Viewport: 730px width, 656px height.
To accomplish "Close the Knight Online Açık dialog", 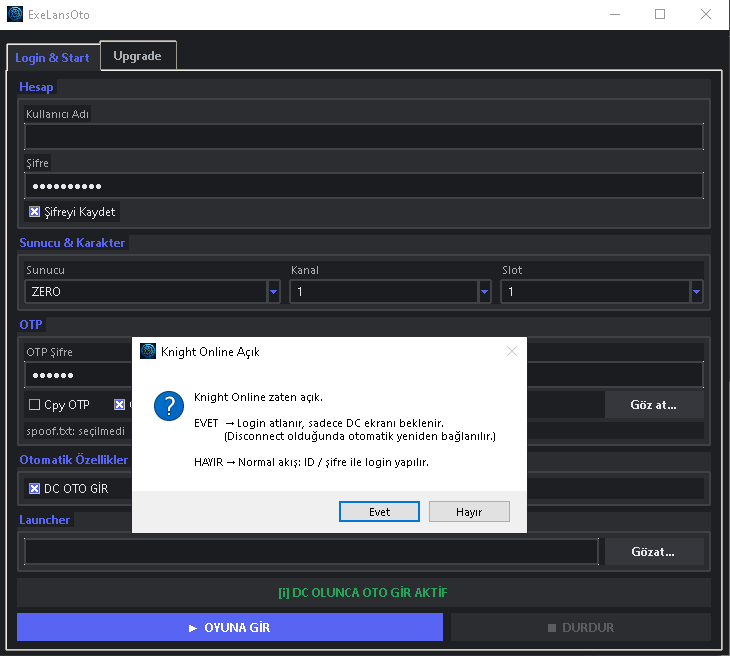I will pyautogui.click(x=512, y=351).
